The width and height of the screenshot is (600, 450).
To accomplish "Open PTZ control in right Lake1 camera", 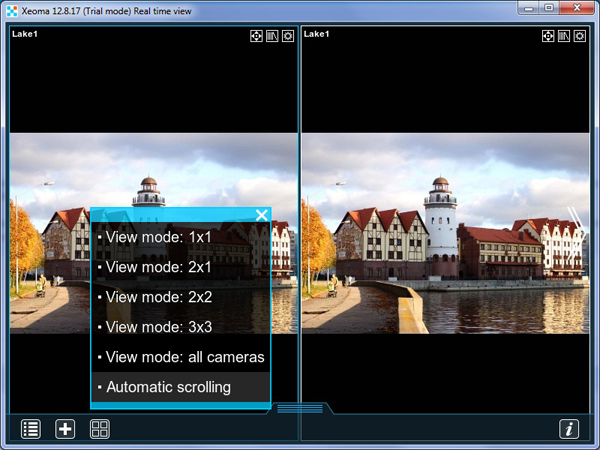I will (x=548, y=36).
